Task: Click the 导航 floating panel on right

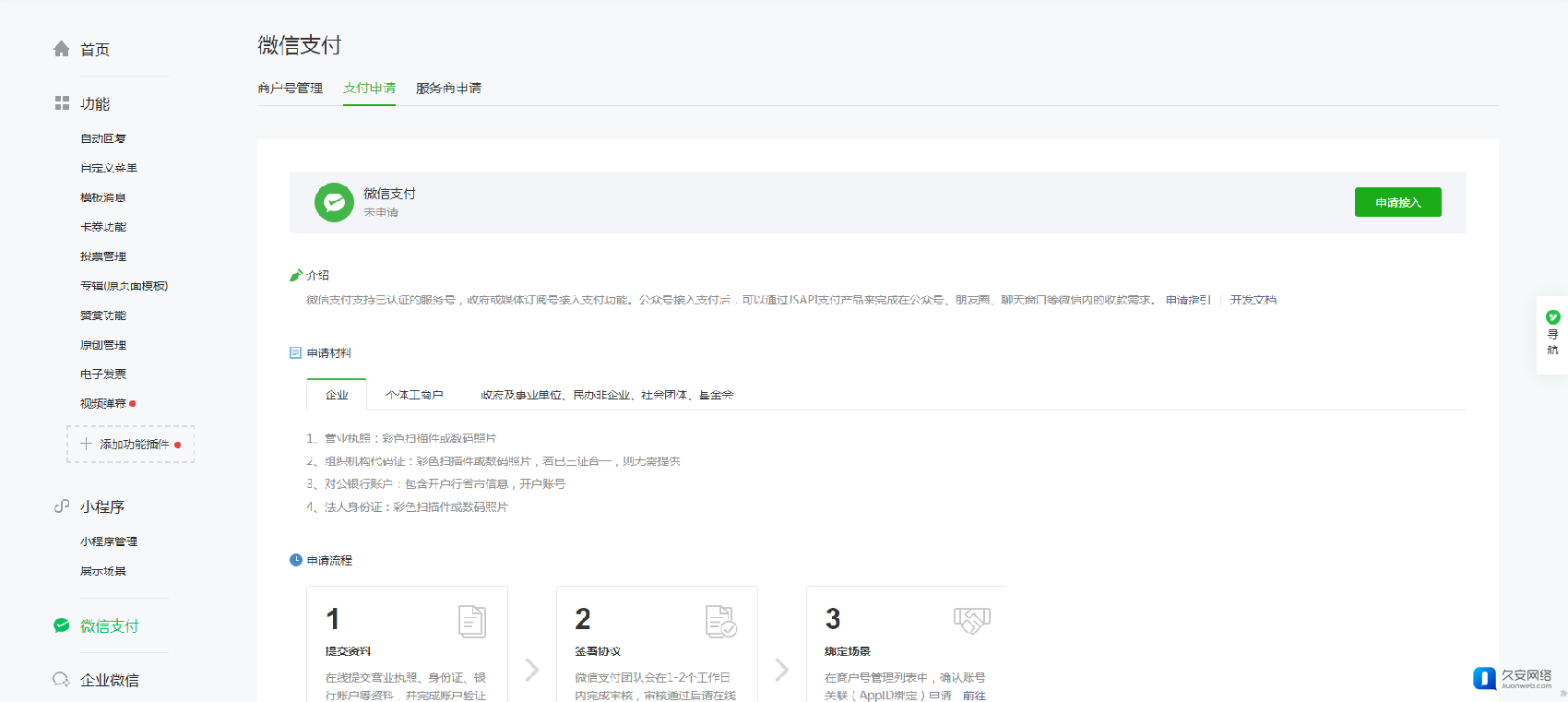Action: tap(1552, 335)
